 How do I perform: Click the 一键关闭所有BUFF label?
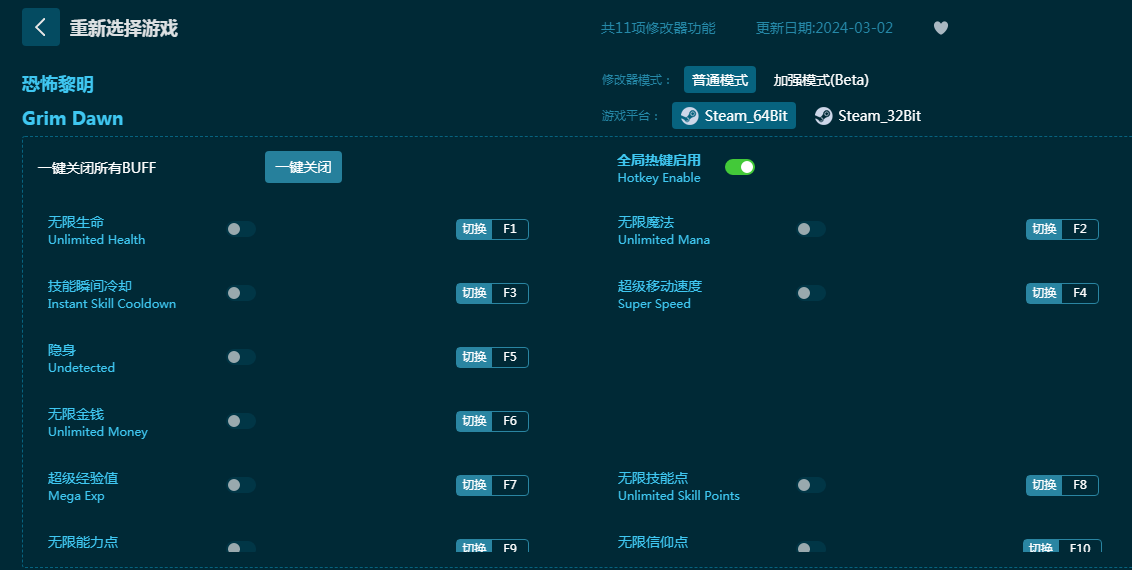point(97,167)
